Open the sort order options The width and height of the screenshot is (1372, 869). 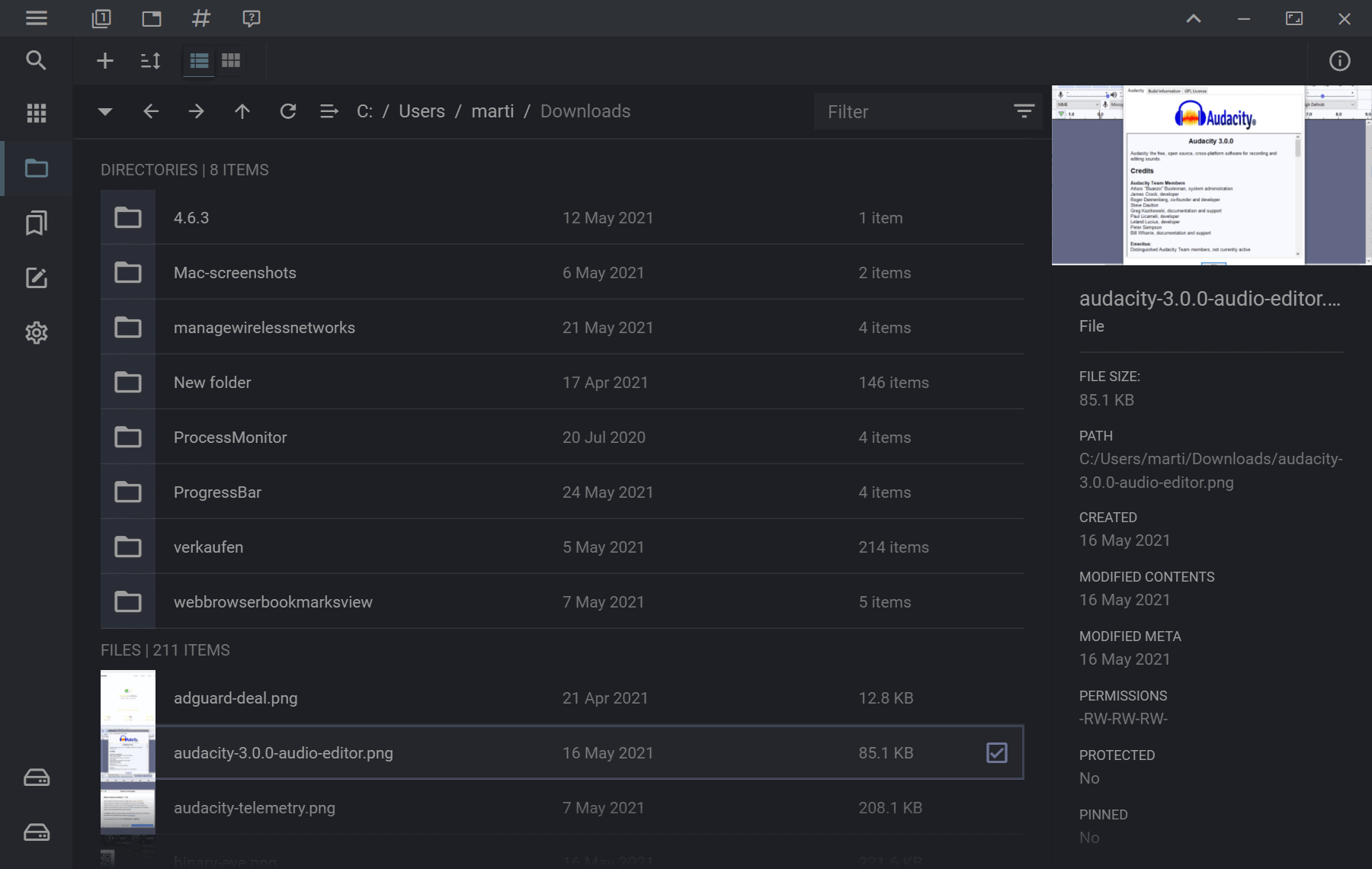pyautogui.click(x=150, y=61)
